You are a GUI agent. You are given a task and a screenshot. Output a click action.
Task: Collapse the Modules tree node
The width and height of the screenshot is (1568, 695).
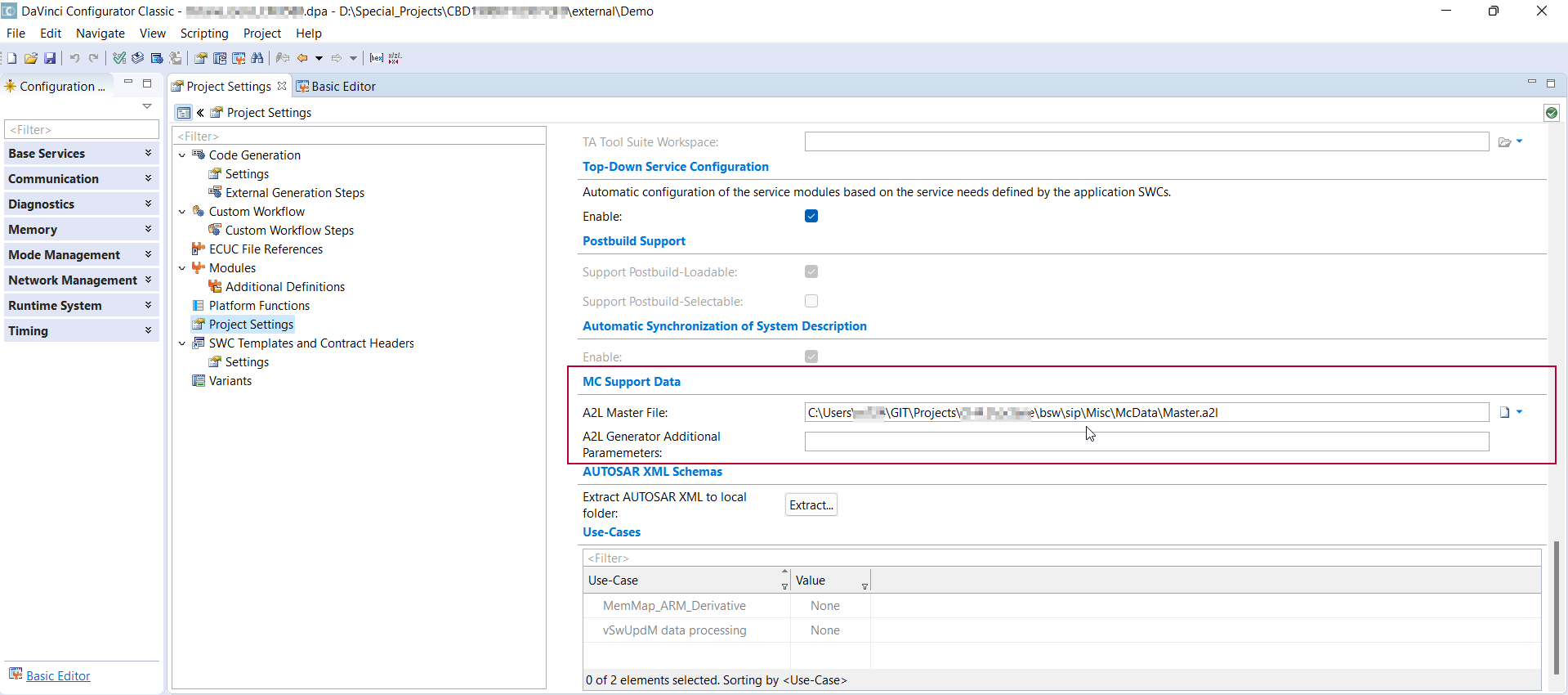tap(182, 268)
